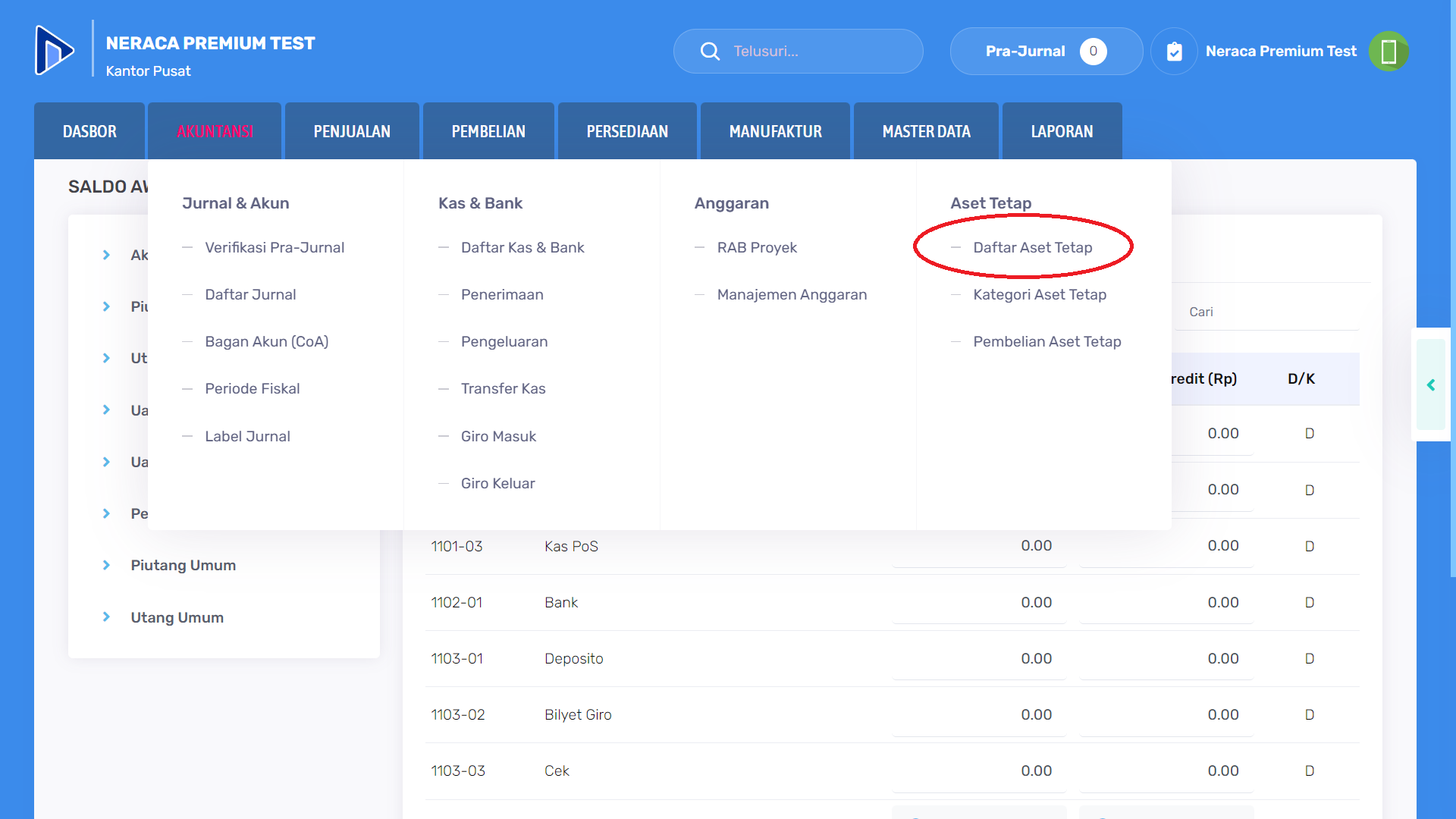The height and width of the screenshot is (819, 1456).
Task: Open Giro Keluar
Action: click(x=498, y=483)
